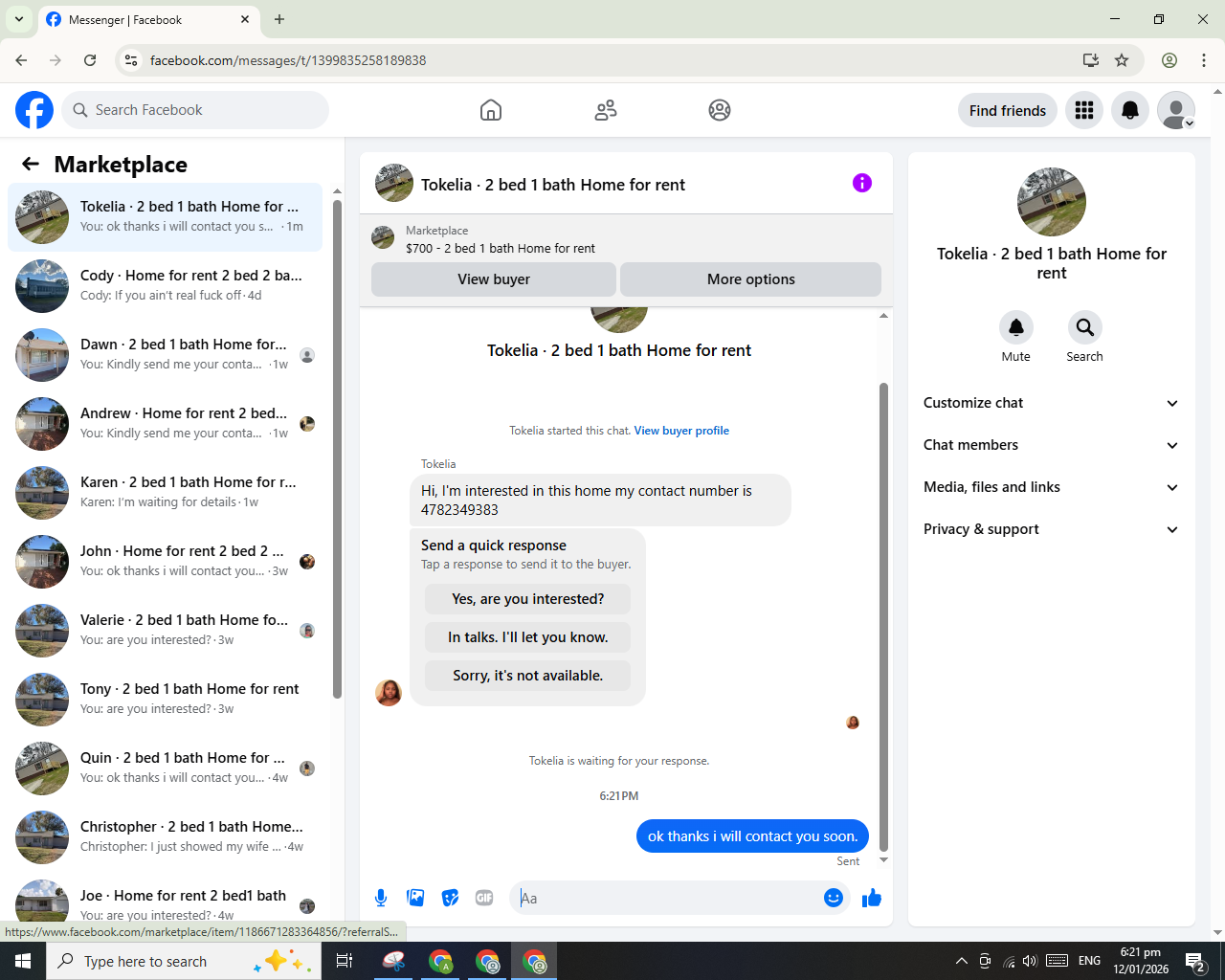Expand Media, files and links section
This screenshot has height=980, width=1225.
[x=1051, y=487]
